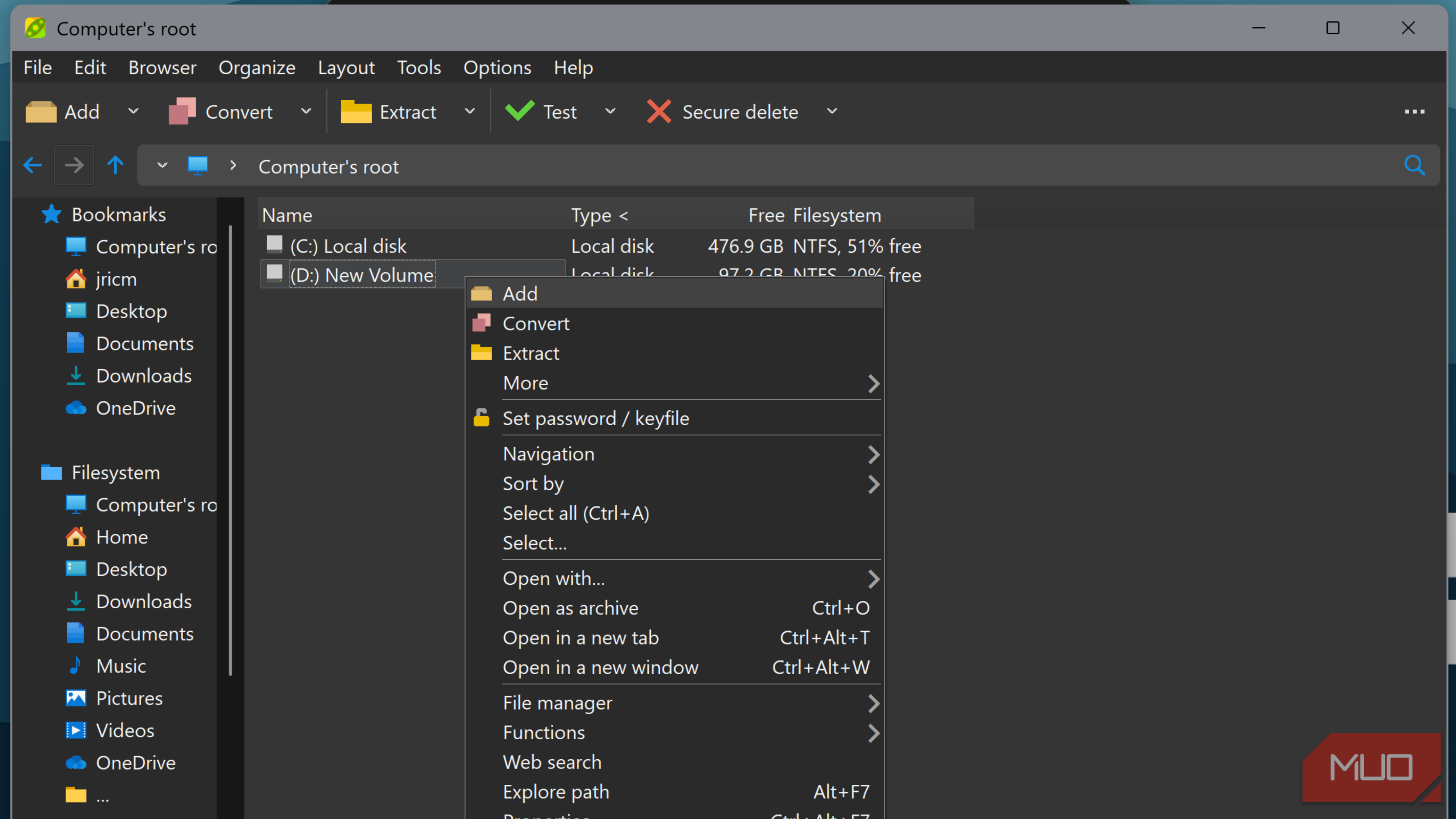Go up one folder level with up arrow
1456x819 pixels.
click(x=115, y=166)
